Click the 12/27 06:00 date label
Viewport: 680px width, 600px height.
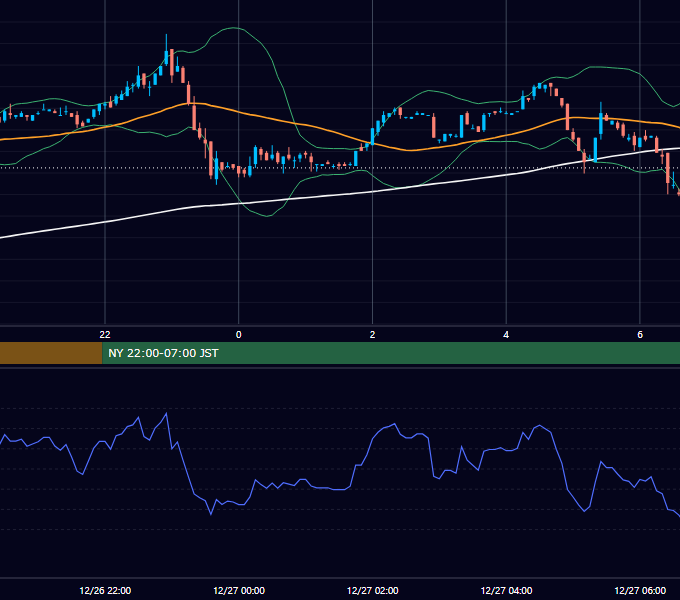pyautogui.click(x=640, y=590)
